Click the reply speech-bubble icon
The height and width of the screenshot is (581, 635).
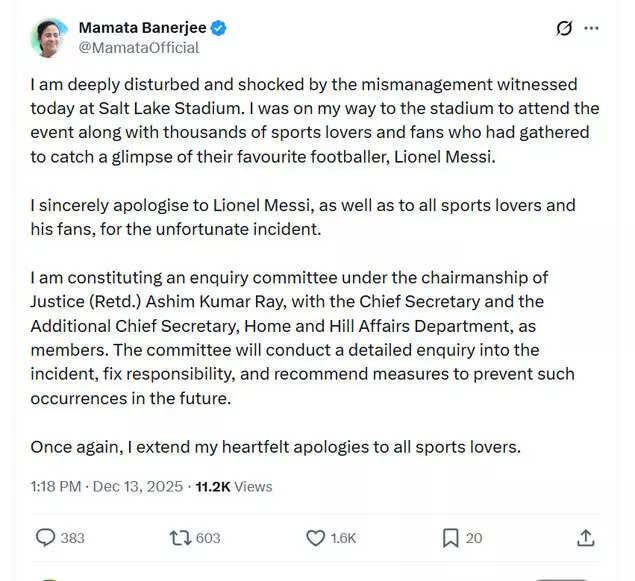(45, 537)
